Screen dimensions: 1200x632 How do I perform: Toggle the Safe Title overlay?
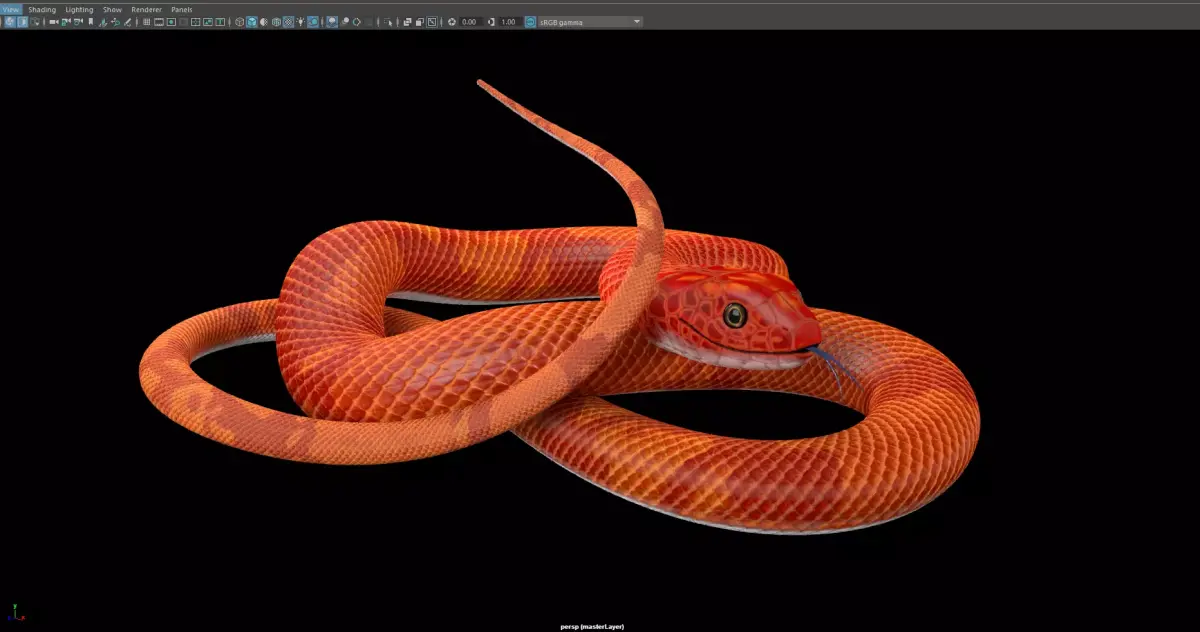coord(220,22)
